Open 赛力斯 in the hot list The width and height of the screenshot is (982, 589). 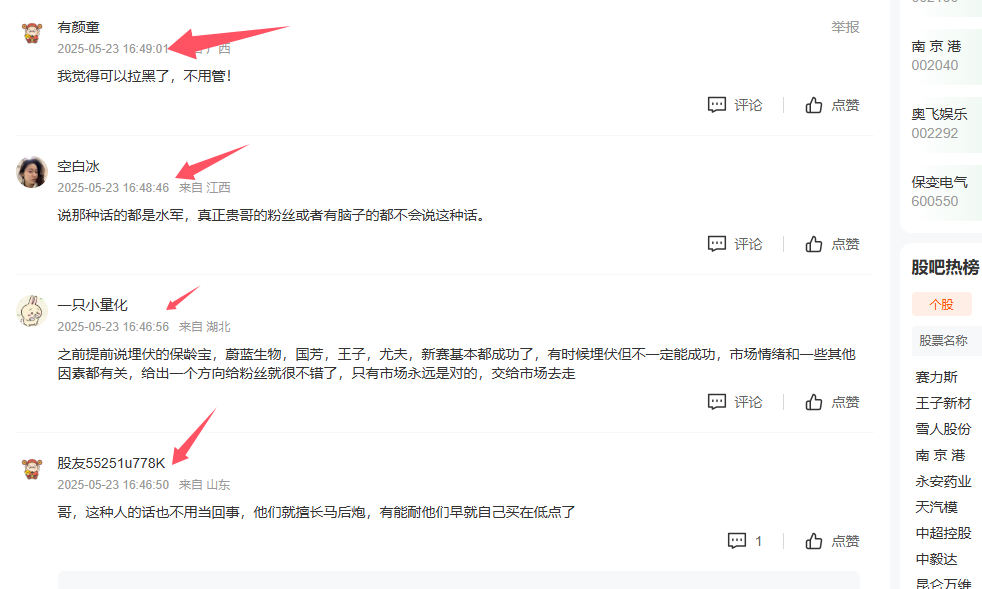[x=936, y=377]
